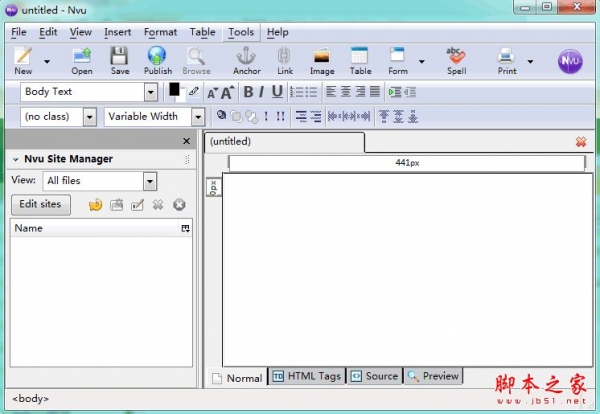Insert a Link with chain icon
The image size is (600, 414).
[285, 60]
